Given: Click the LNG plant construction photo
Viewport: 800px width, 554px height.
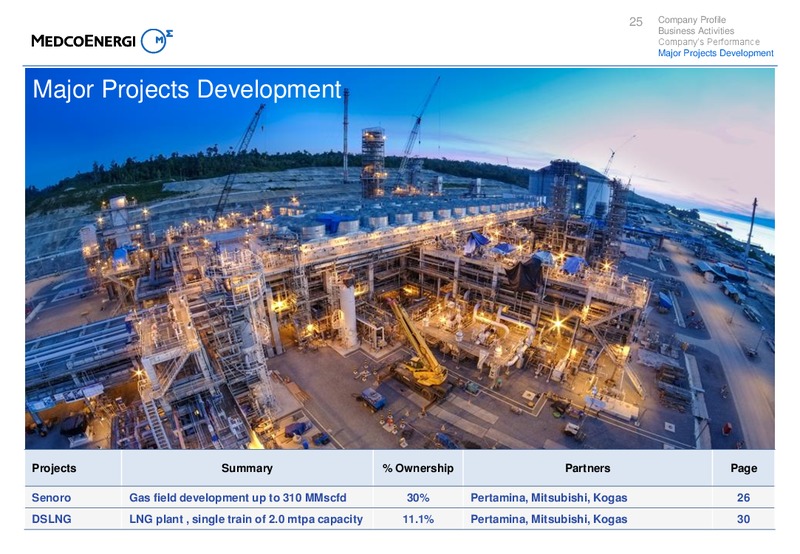Looking at the screenshot, I should 399,258.
